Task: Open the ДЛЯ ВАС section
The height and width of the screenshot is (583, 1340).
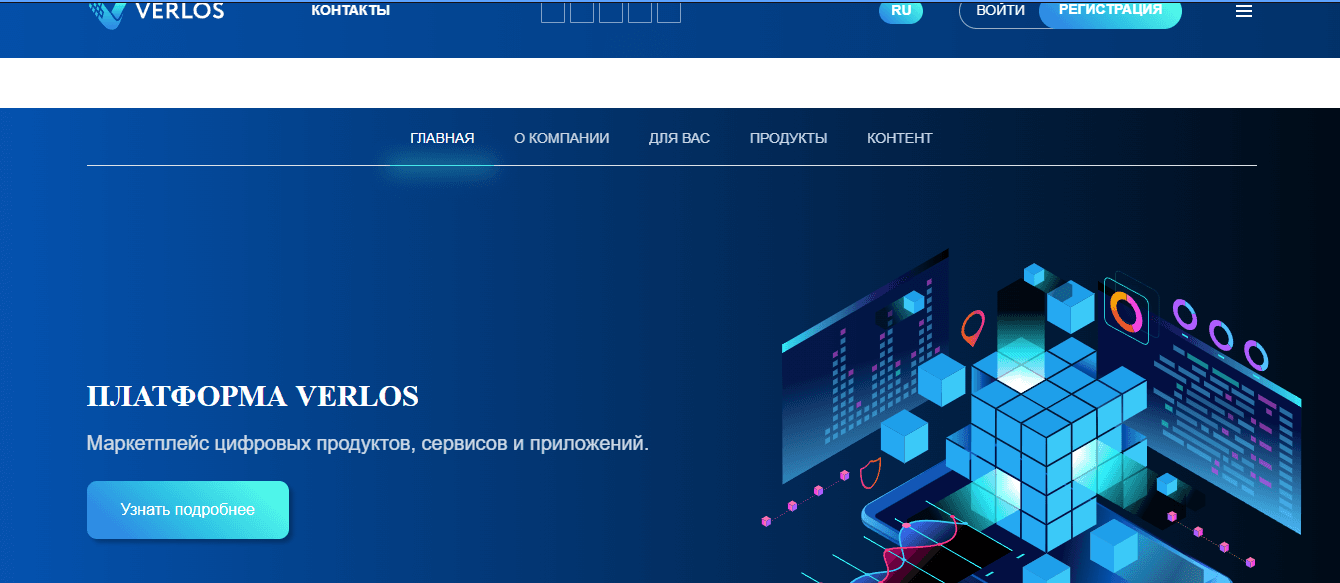Action: pos(680,138)
